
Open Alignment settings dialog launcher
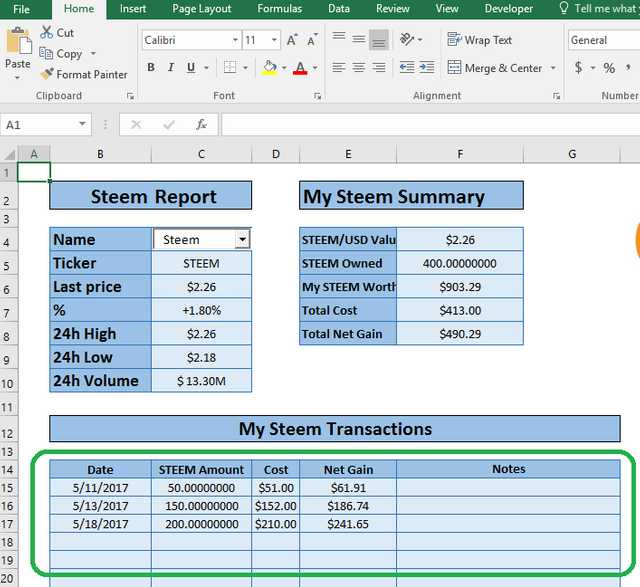[556, 96]
